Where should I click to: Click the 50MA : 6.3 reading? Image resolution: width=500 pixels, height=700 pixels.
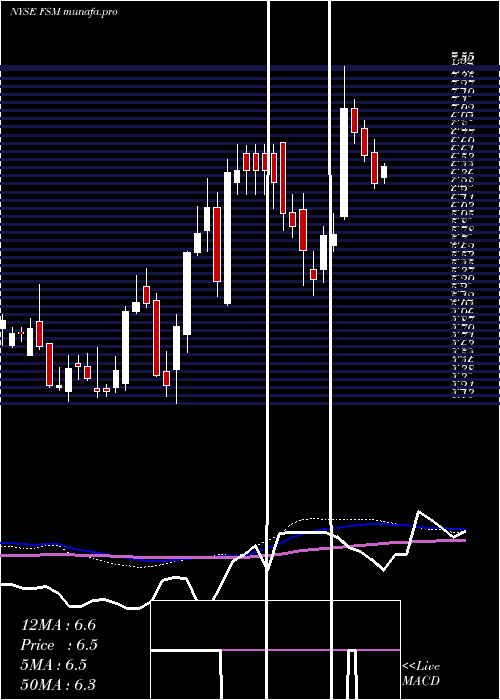click(58, 685)
